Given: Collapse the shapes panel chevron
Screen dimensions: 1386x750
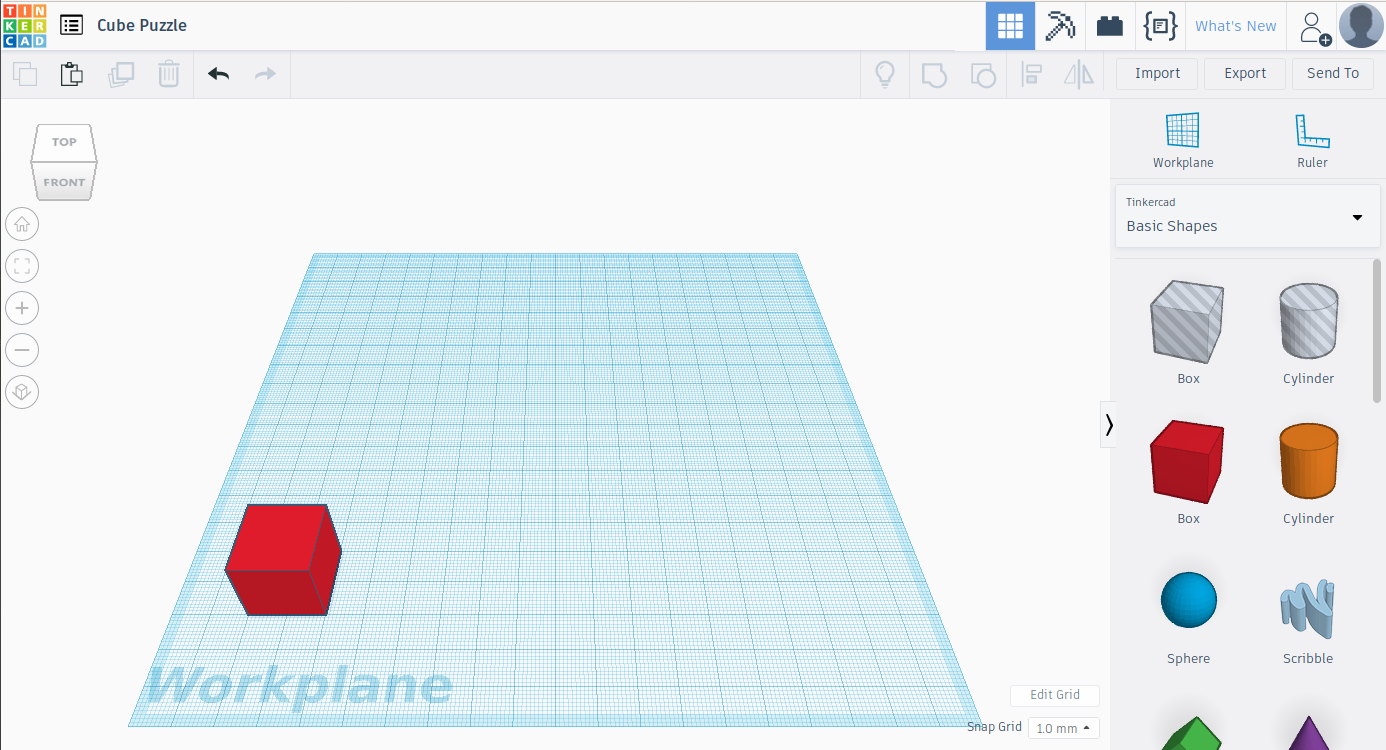Looking at the screenshot, I should (x=1108, y=425).
